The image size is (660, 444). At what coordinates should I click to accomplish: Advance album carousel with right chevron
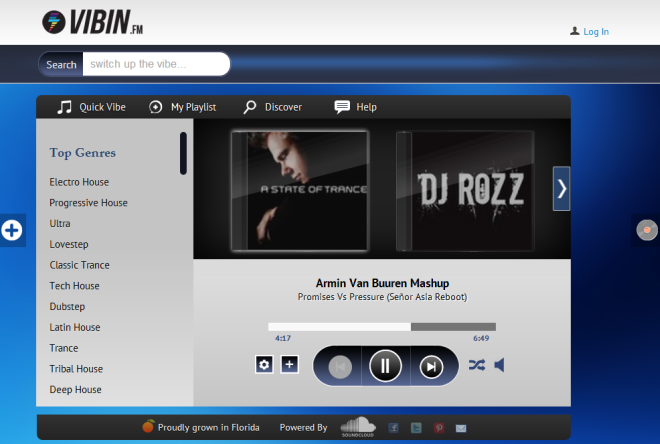(x=562, y=189)
